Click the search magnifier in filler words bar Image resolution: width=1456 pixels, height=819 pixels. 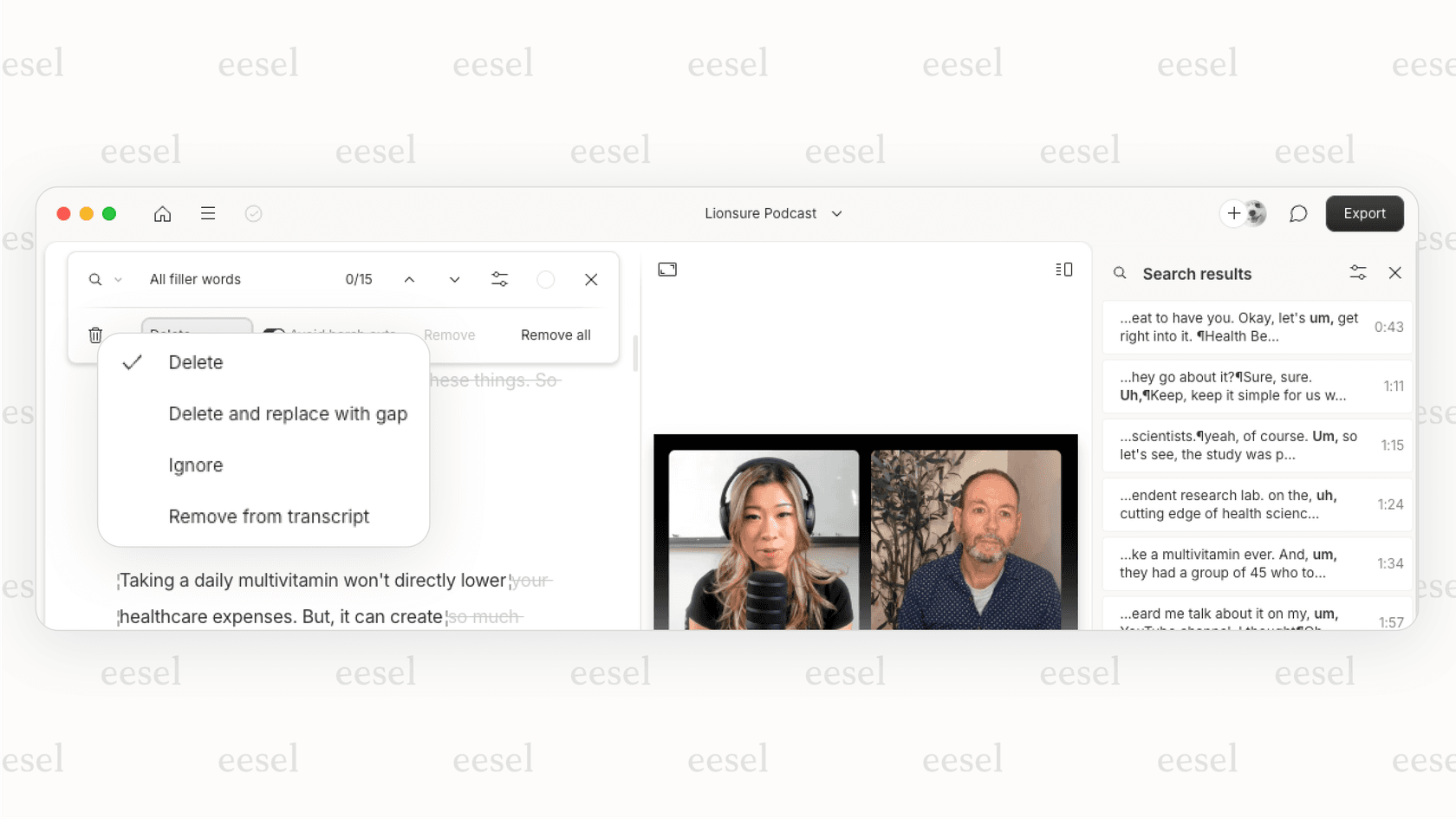pos(95,279)
